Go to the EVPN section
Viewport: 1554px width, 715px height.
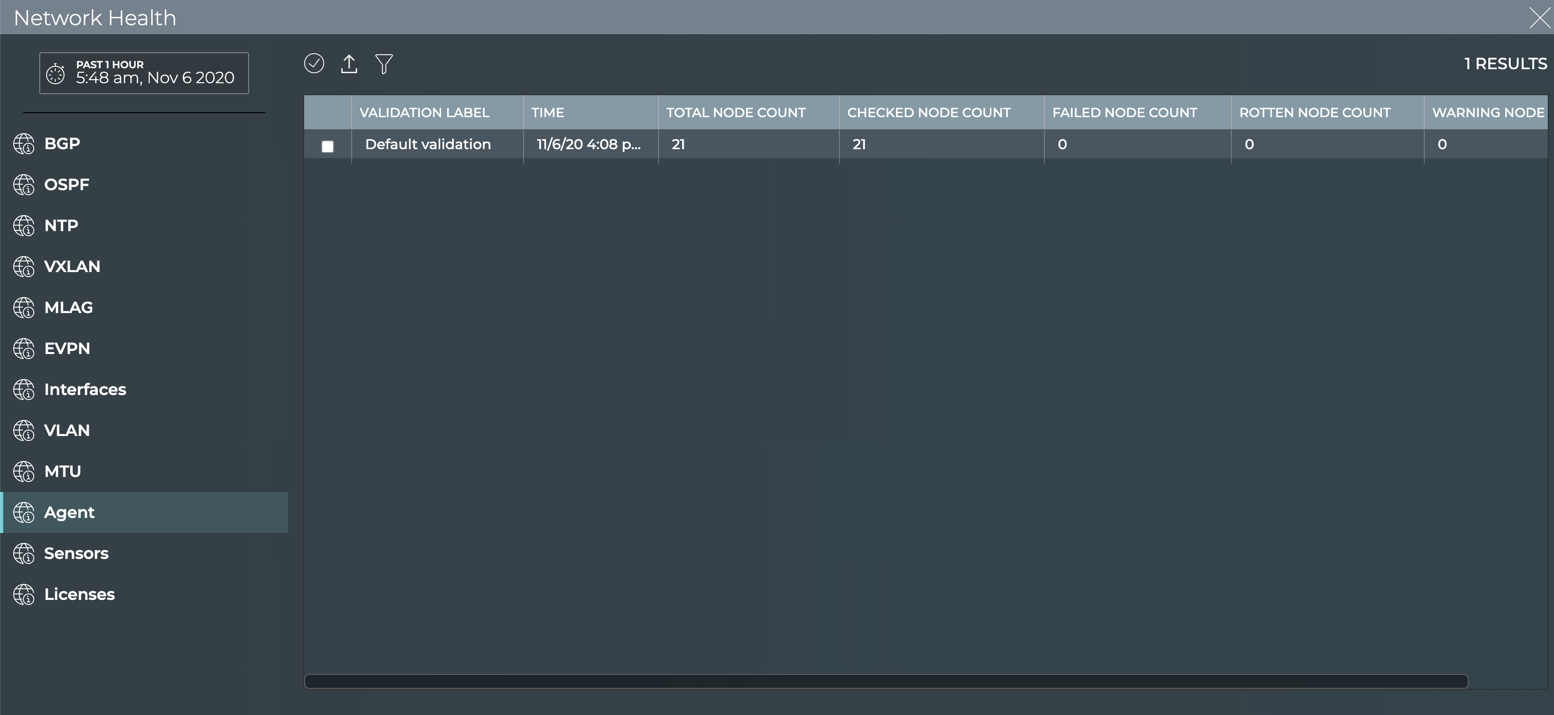(67, 349)
